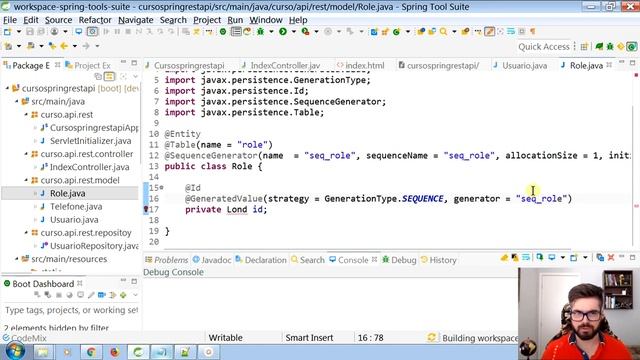
Task: Toggle Show Whitespace Characters pilcrow button
Action: point(533,31)
